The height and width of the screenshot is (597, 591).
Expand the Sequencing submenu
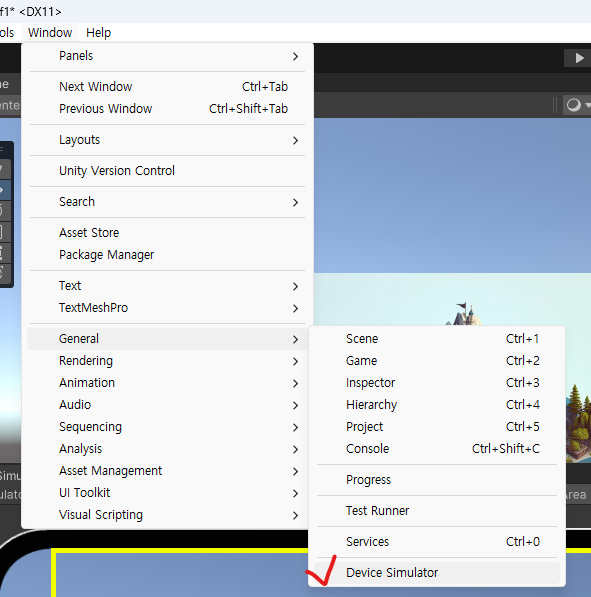click(x=168, y=427)
